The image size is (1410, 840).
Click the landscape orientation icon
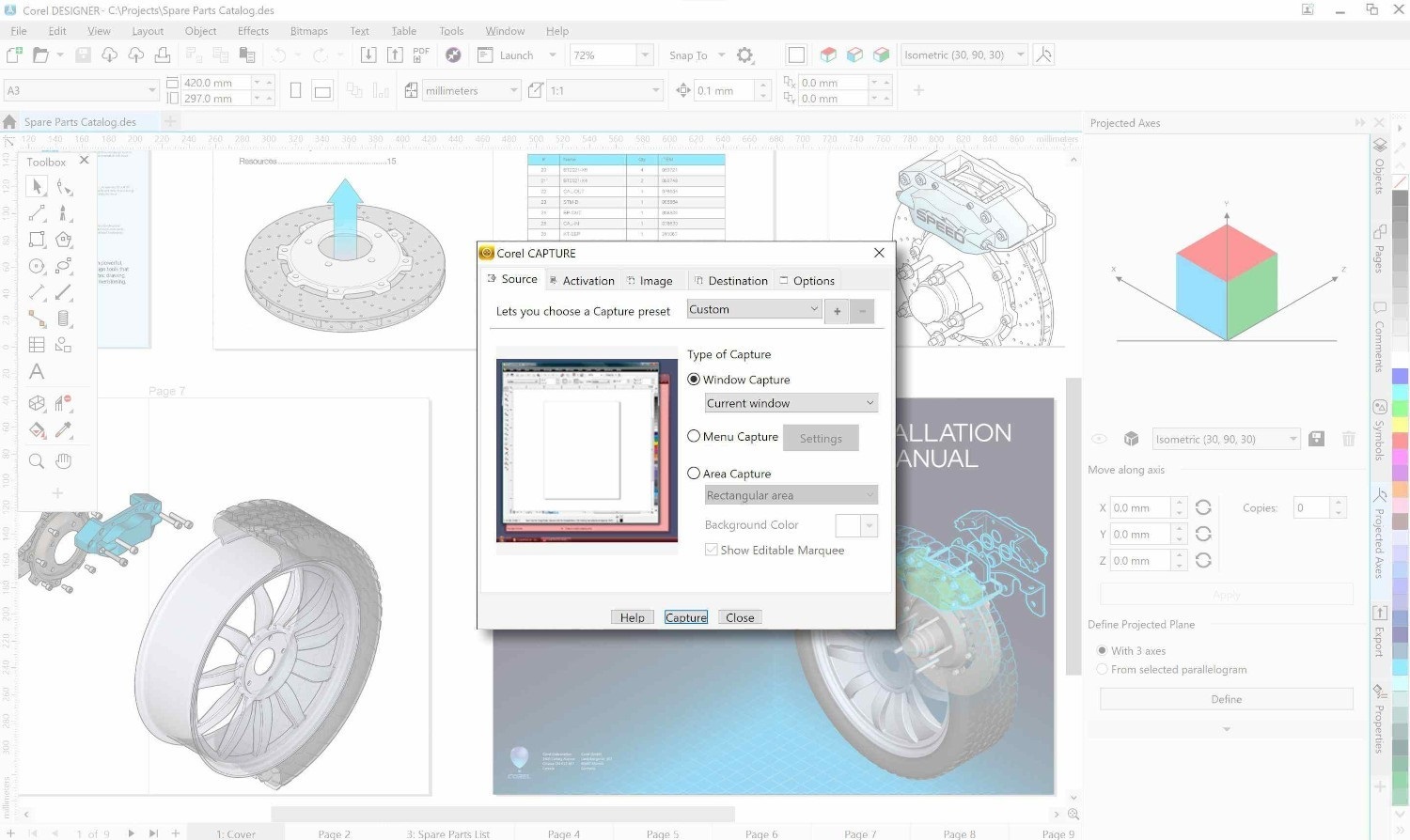point(322,91)
